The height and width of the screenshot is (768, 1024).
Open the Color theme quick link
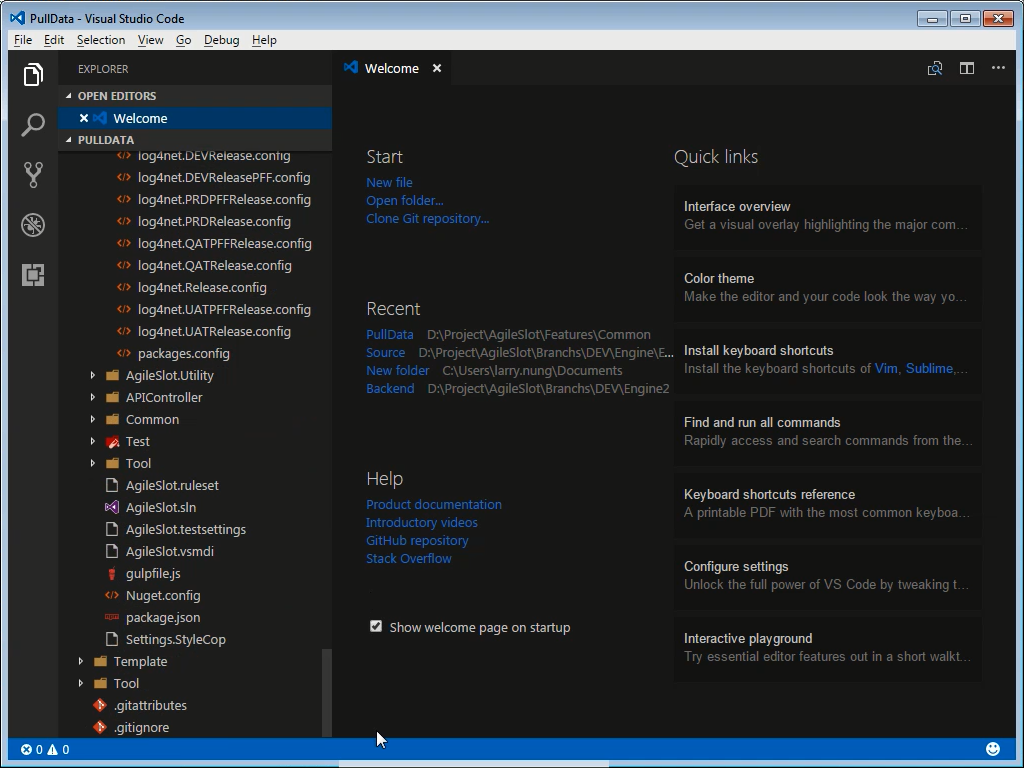pyautogui.click(x=827, y=287)
